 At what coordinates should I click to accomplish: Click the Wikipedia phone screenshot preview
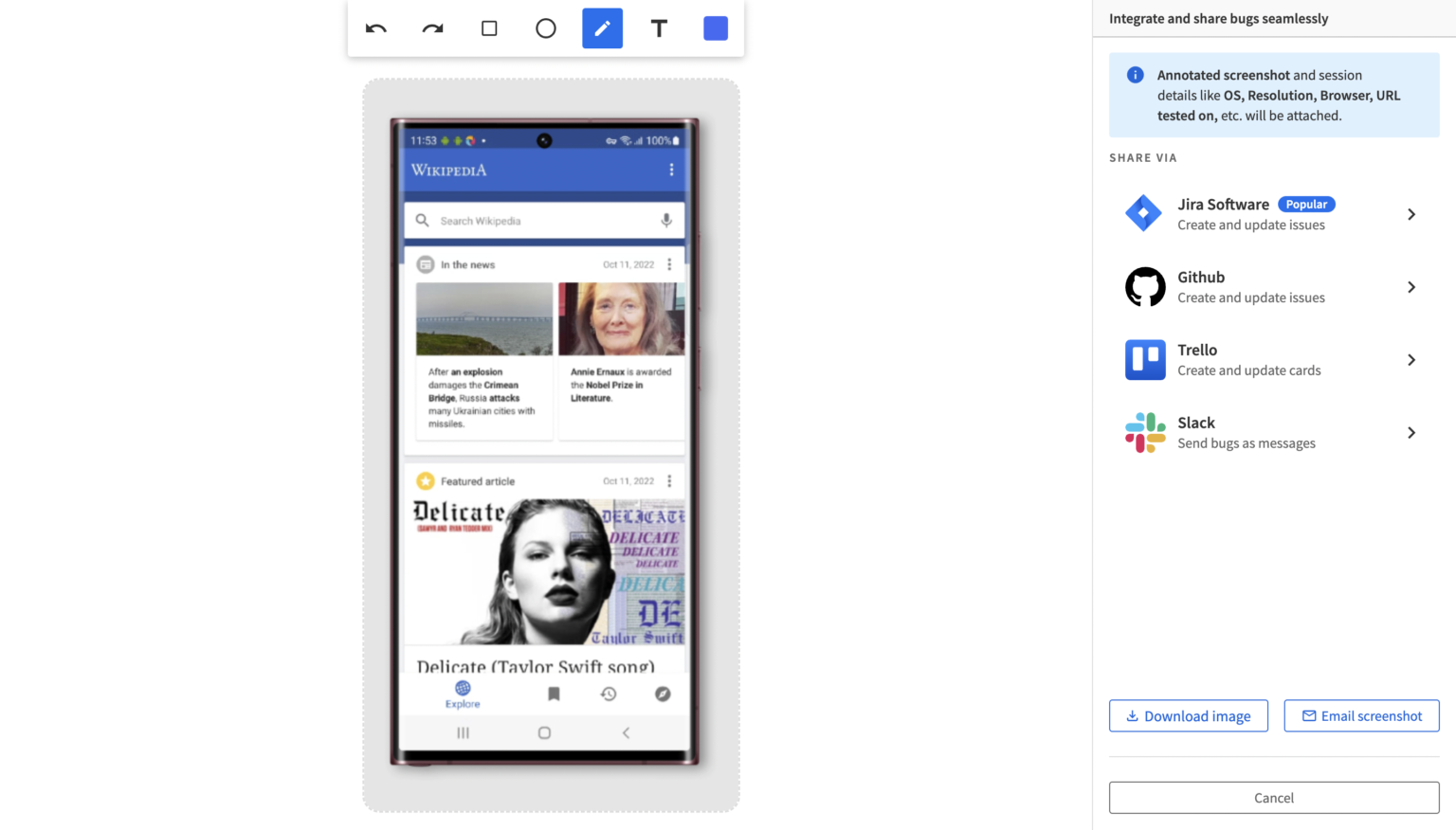pos(544,441)
